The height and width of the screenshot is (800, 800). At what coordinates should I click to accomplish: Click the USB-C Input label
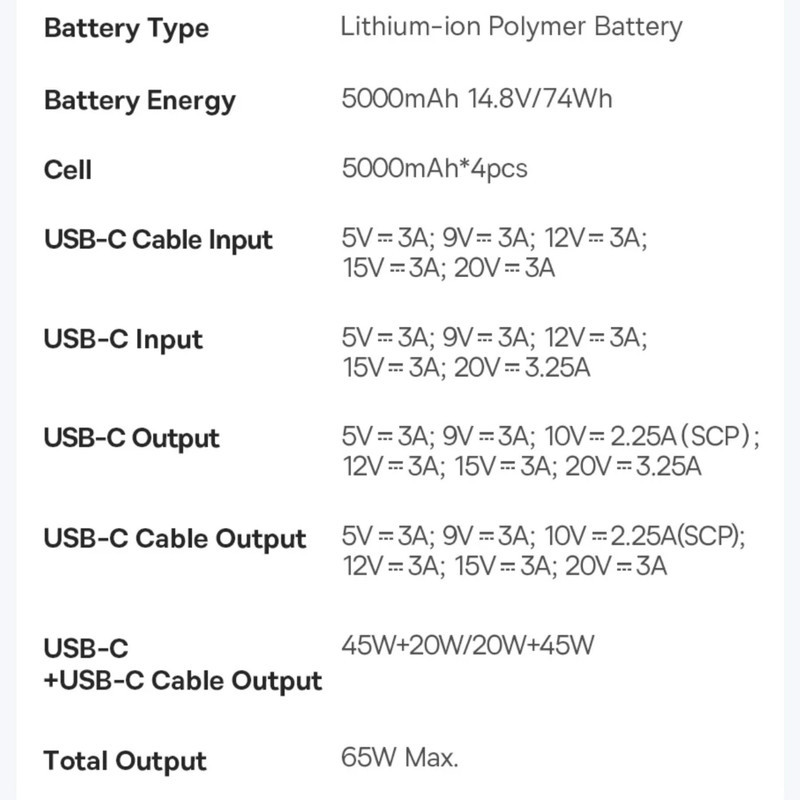point(123,339)
